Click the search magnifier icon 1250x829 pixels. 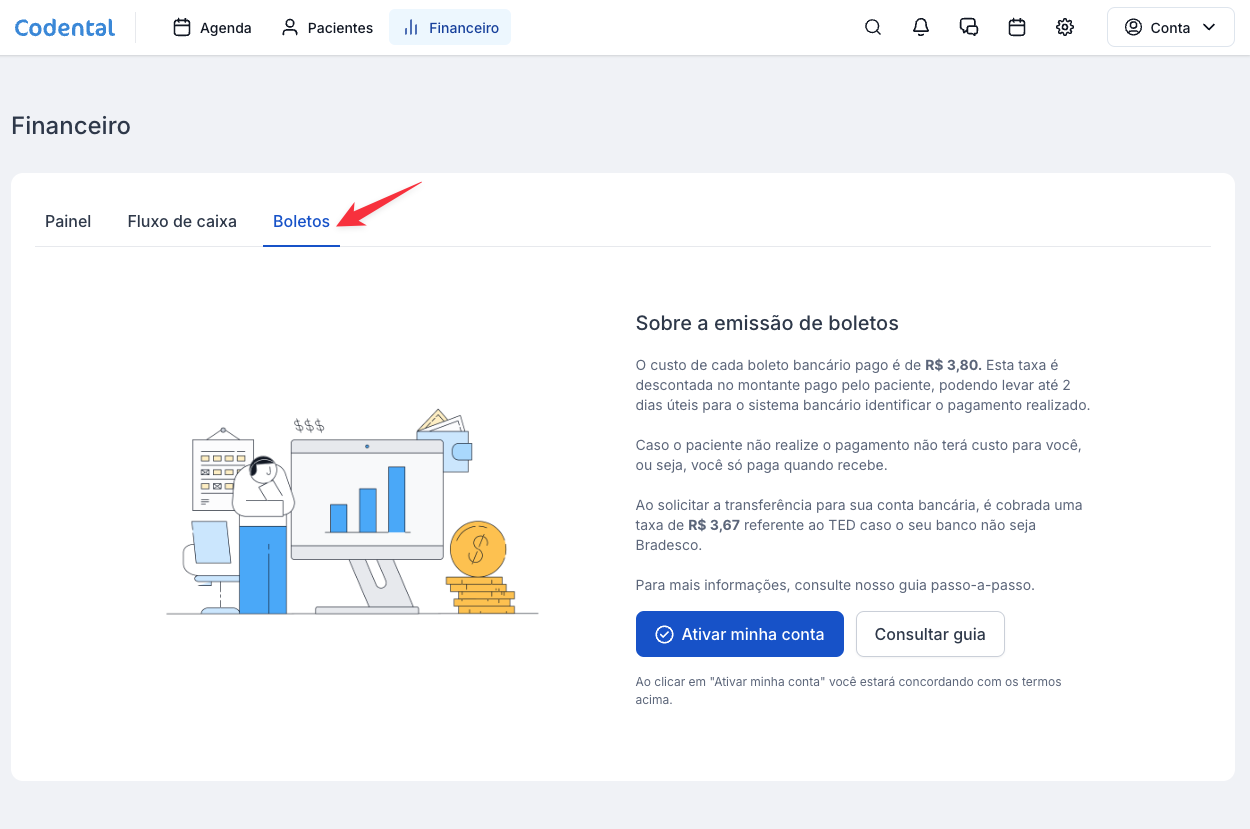point(873,28)
